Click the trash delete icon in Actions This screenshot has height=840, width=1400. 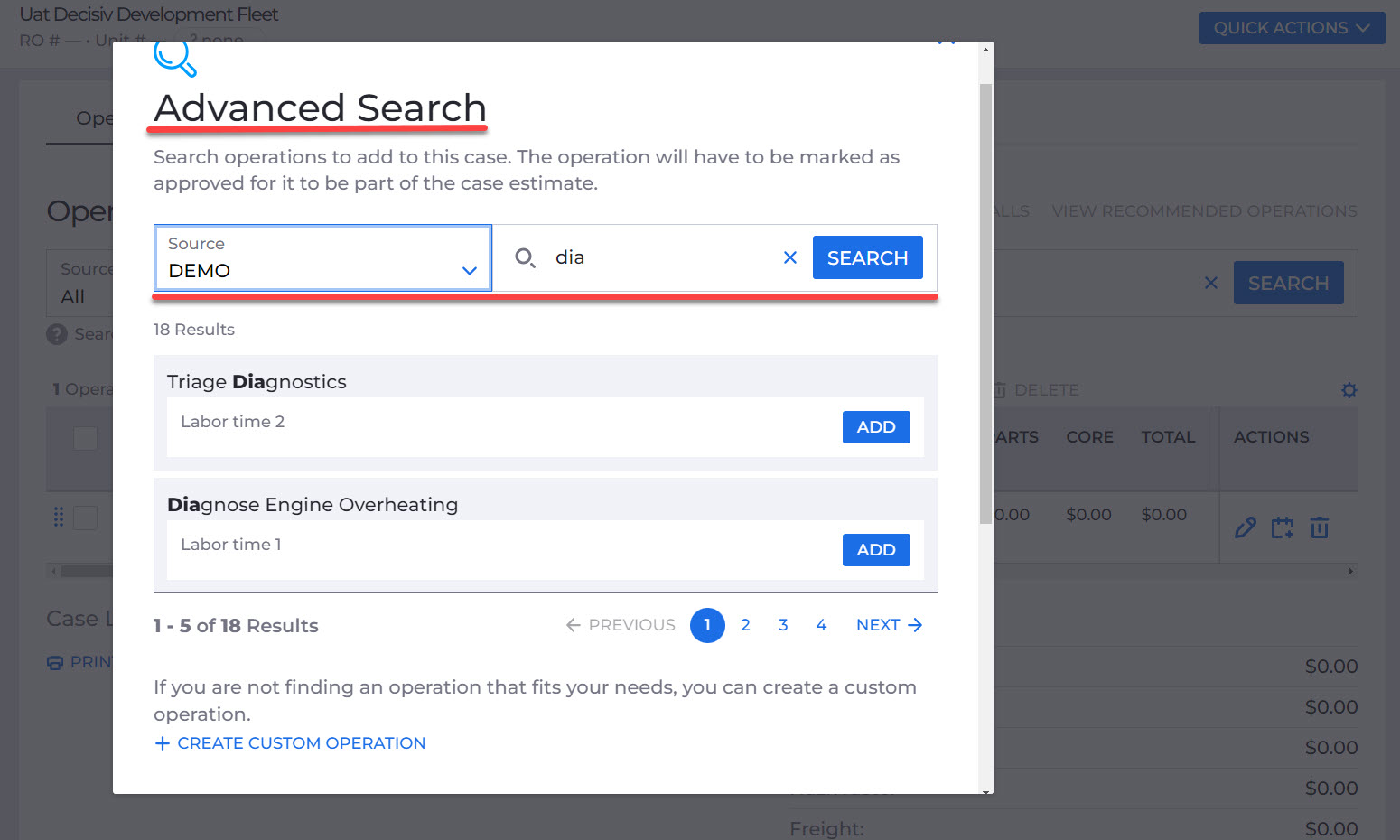[x=1320, y=527]
